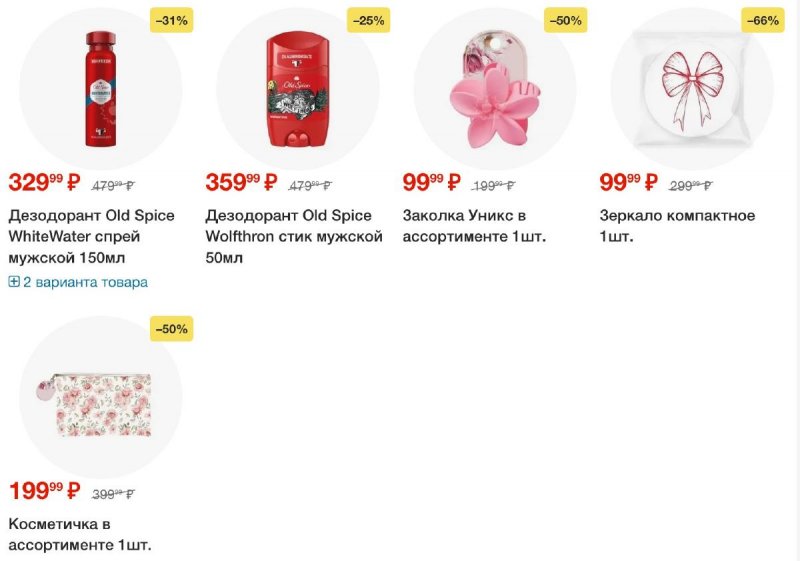Click the -50% badge on cosmetic bag
This screenshot has width=800, height=561.
(x=171, y=329)
